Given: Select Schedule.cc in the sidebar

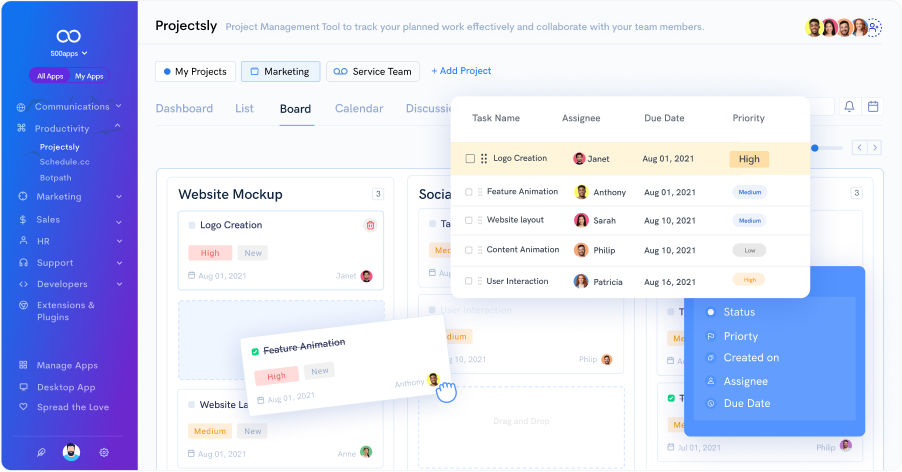Looking at the screenshot, I should pos(64,162).
